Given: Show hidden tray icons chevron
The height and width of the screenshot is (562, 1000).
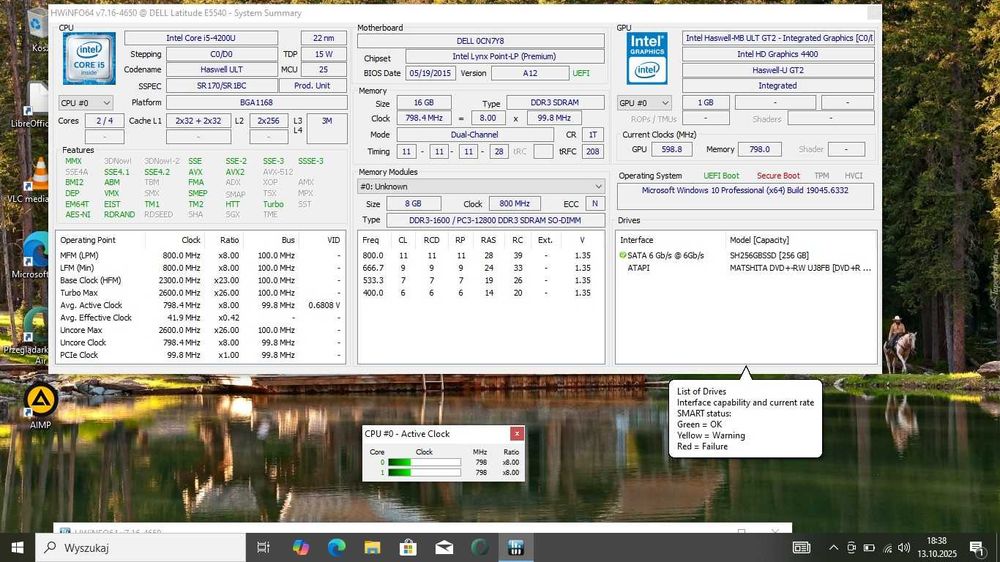Looking at the screenshot, I should pos(834,547).
